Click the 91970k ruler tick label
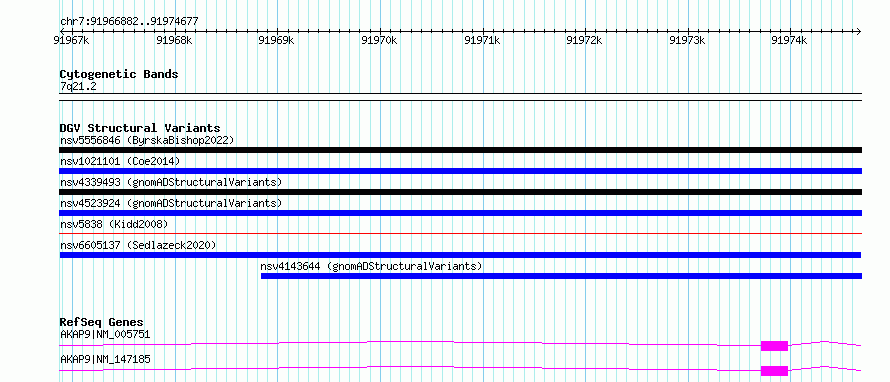 coord(379,40)
